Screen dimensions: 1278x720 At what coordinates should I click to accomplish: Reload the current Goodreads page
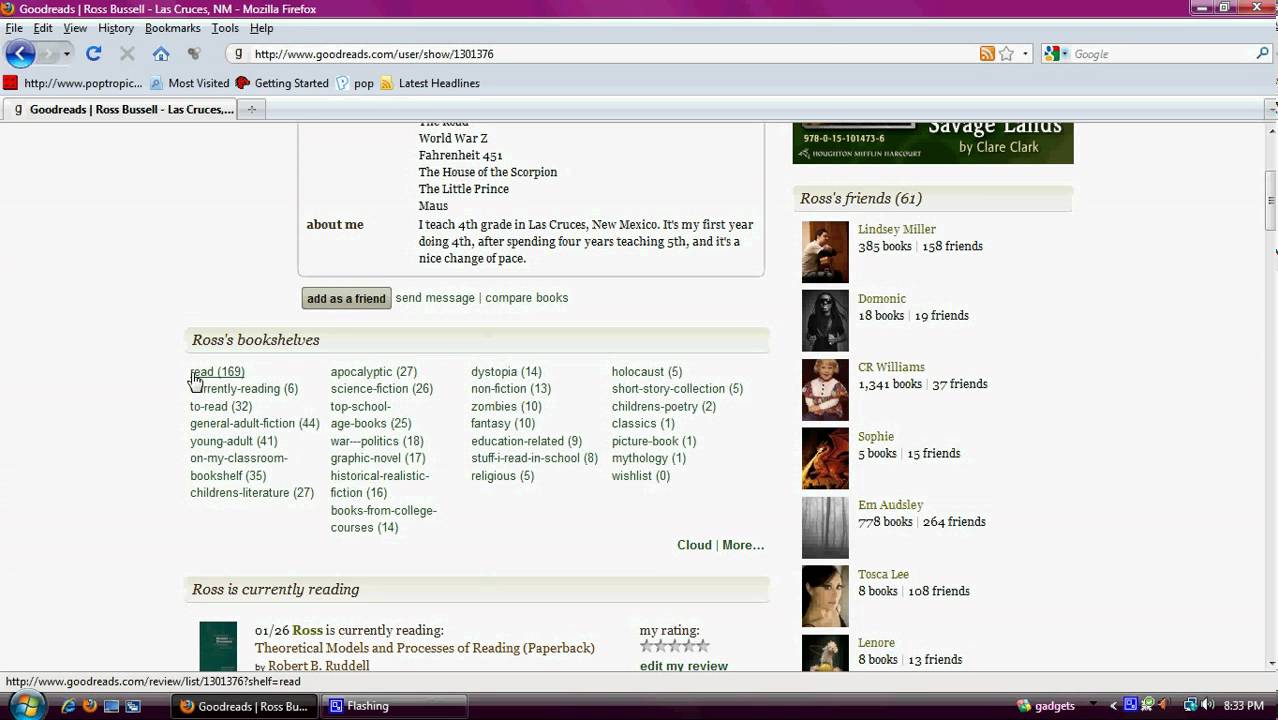click(x=94, y=54)
